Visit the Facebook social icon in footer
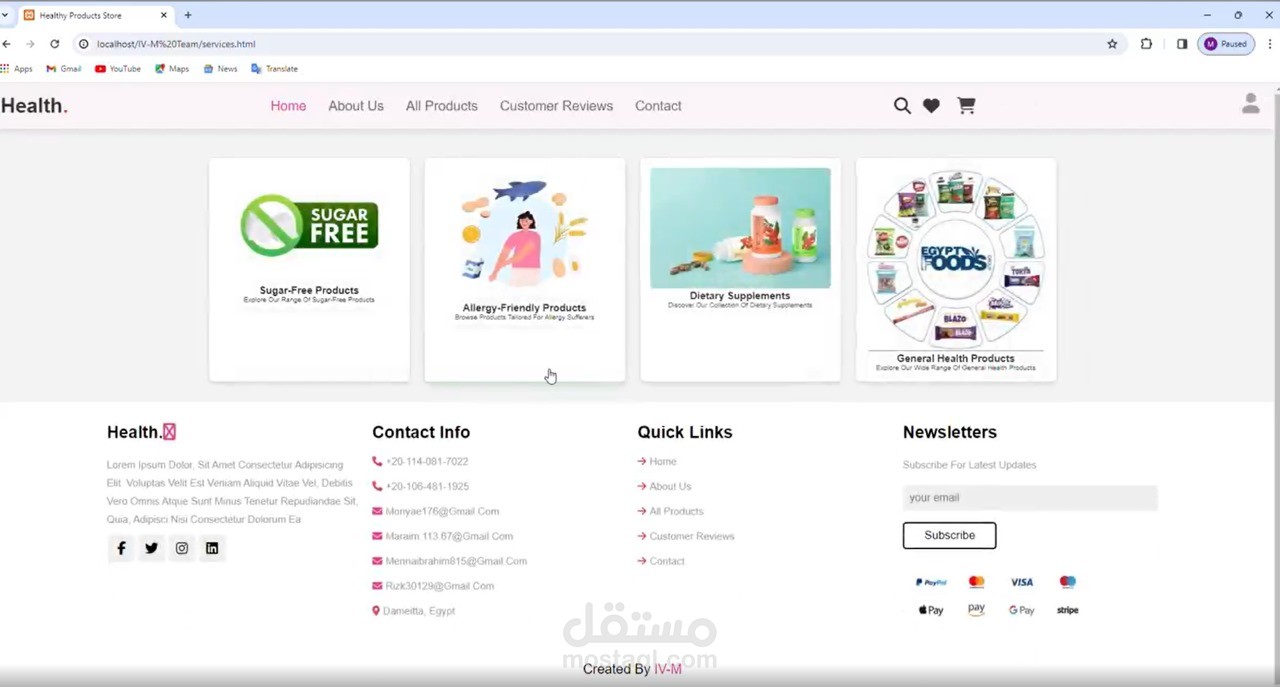The image size is (1280, 687). pos(121,548)
